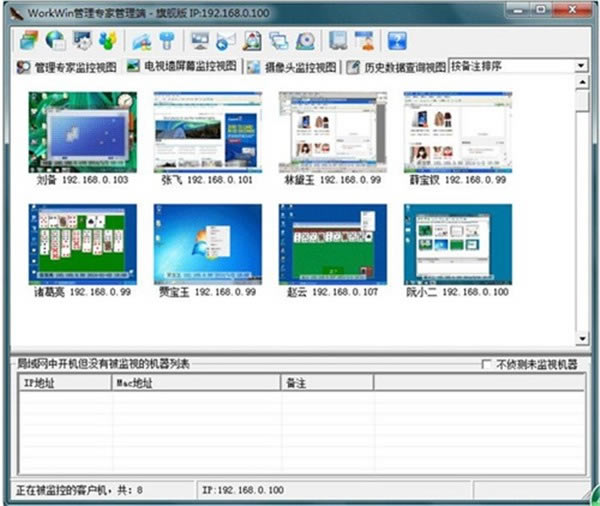Click the stacked windows toolbar icon
The image size is (600, 506).
click(29, 40)
